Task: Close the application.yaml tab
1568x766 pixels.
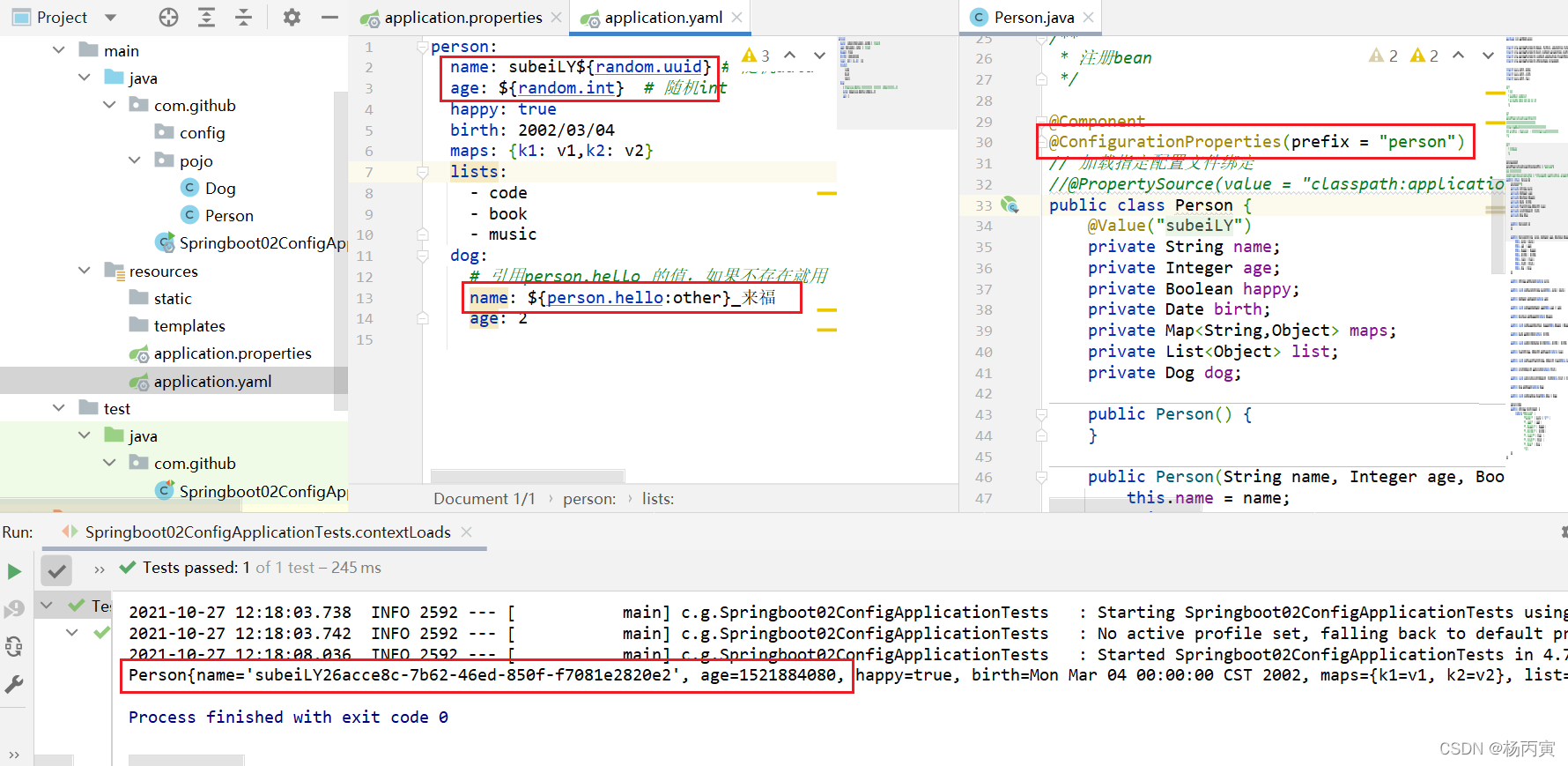Action: [736, 18]
